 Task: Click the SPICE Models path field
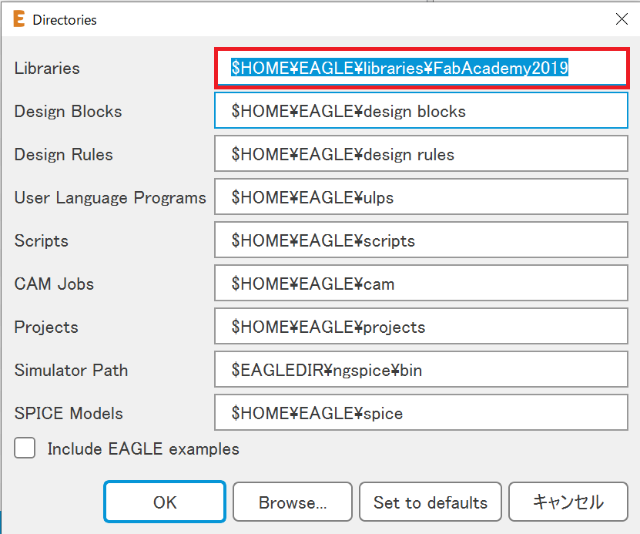point(421,412)
